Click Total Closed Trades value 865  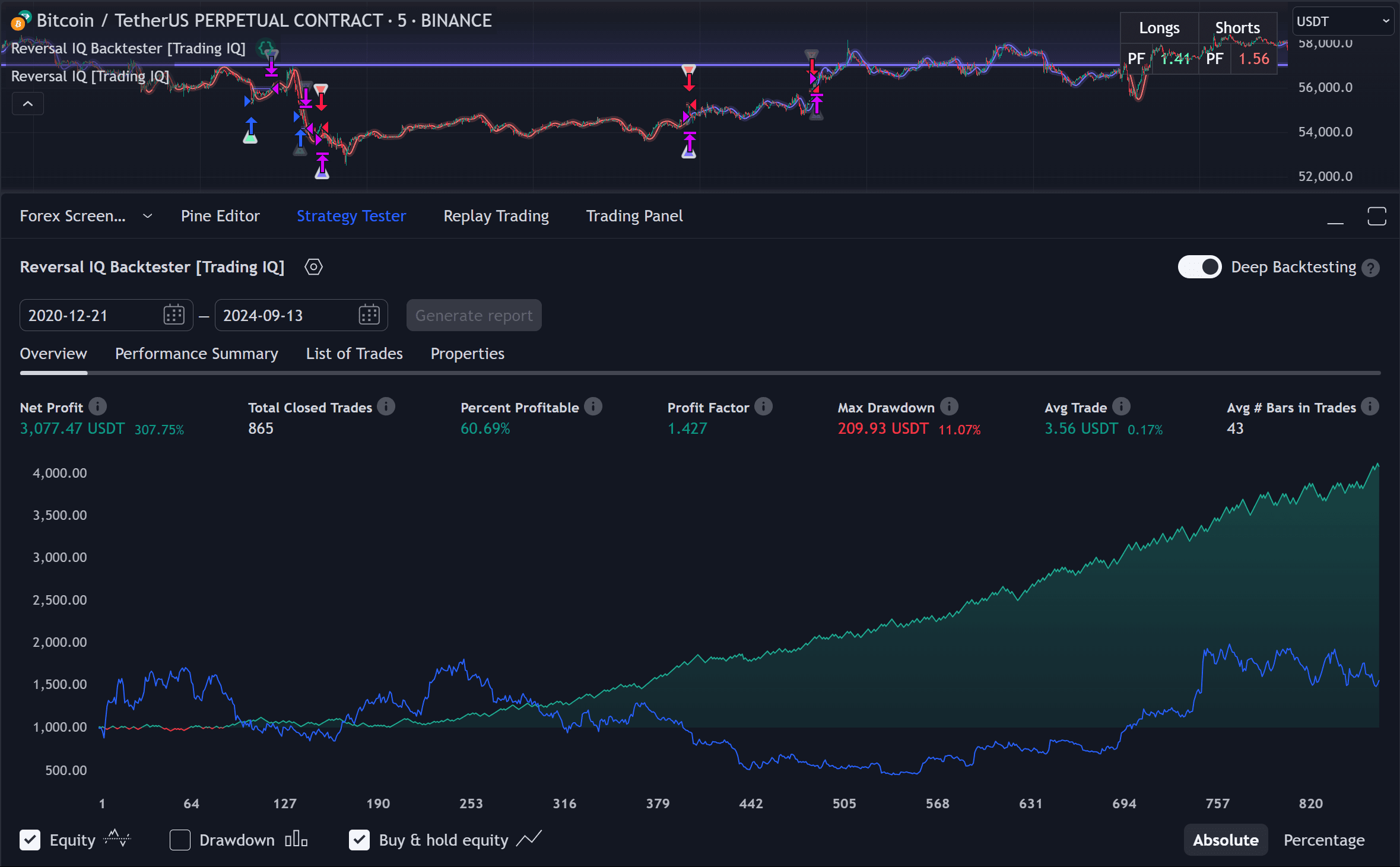(x=261, y=428)
